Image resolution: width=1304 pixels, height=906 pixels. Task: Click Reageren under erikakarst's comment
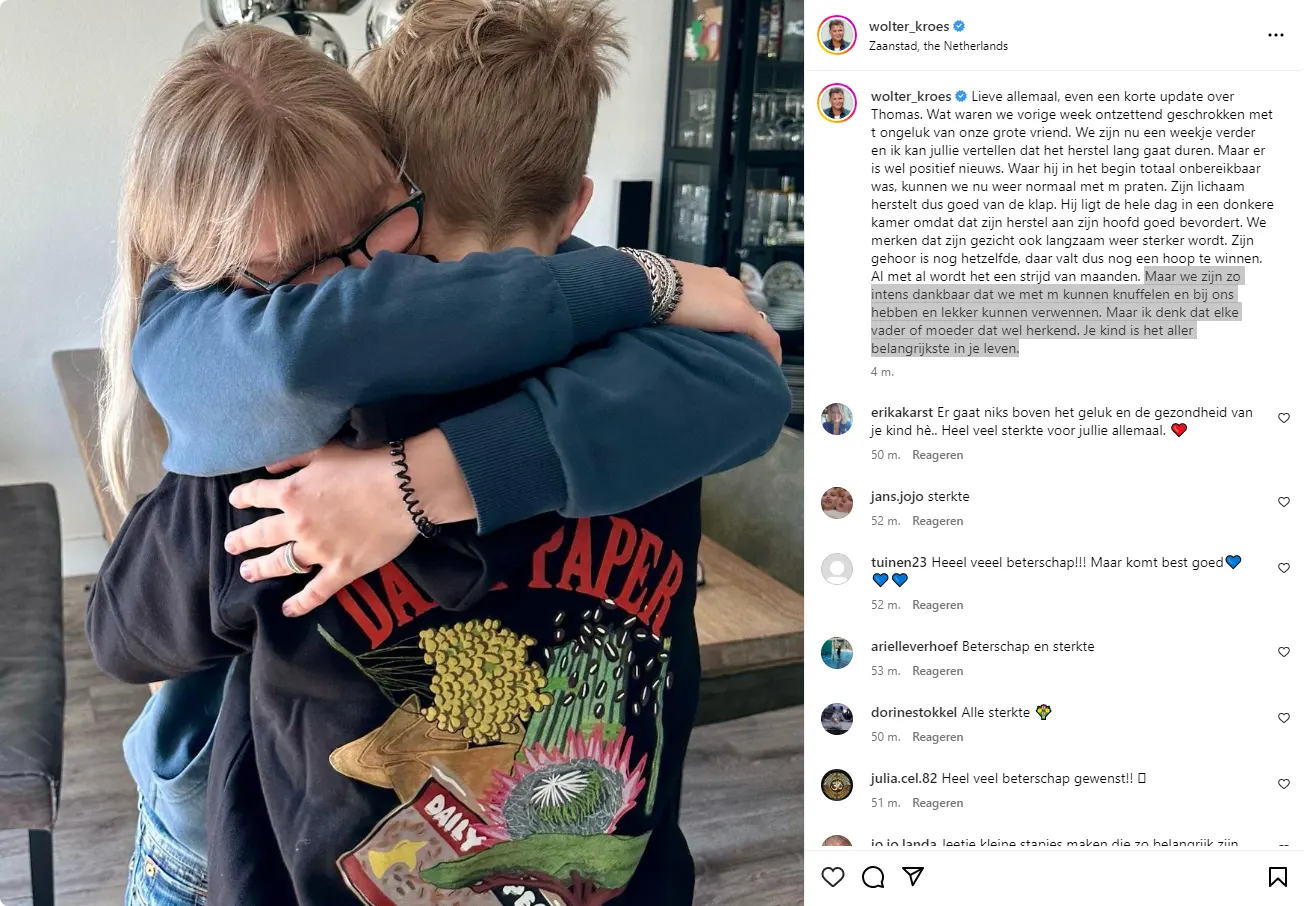point(937,455)
